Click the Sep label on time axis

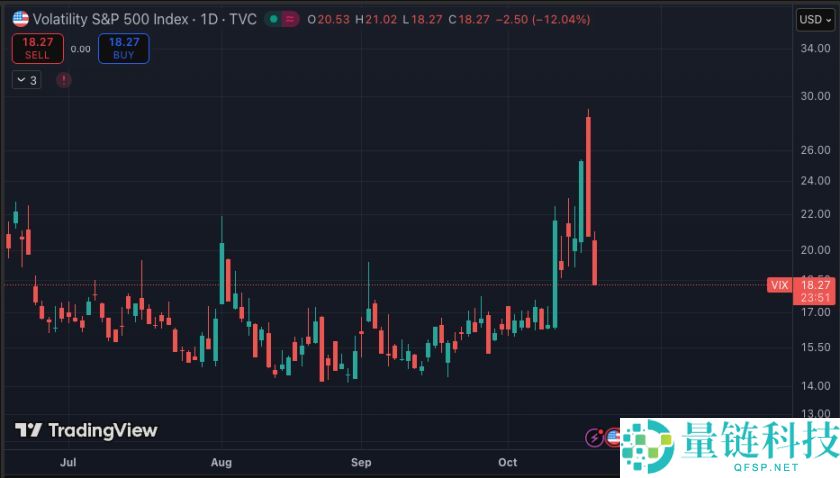(x=361, y=463)
